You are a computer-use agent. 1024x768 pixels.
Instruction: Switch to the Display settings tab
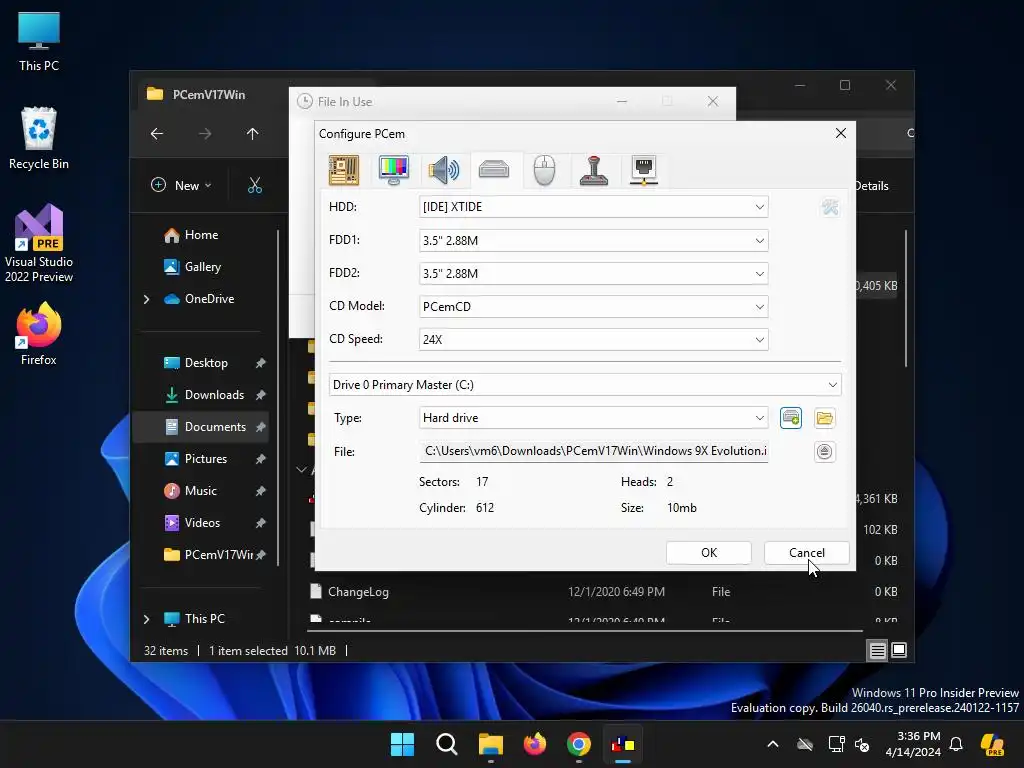394,170
